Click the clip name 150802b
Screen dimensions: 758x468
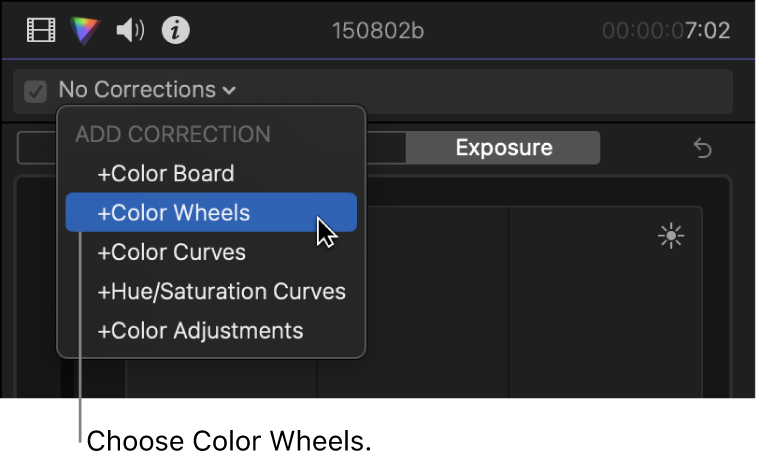(x=378, y=31)
